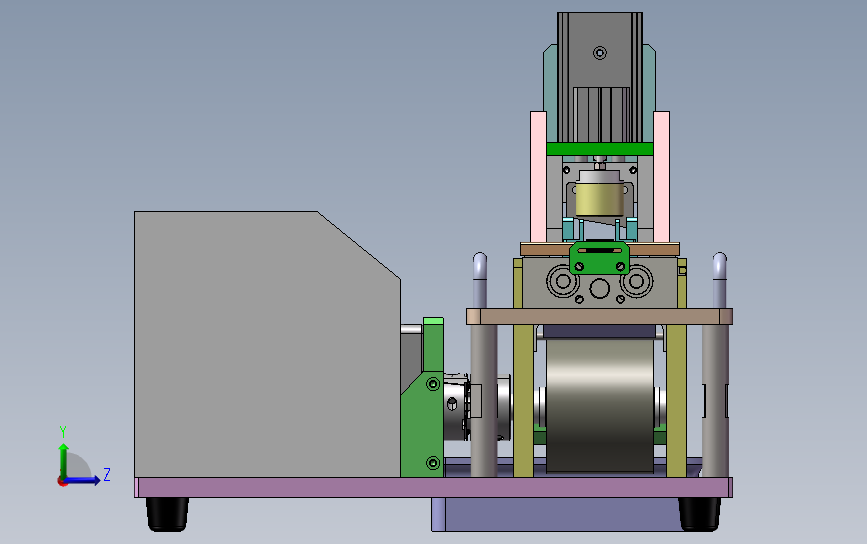Select the left olive upright plate
867x544 pixels.
[523, 401]
